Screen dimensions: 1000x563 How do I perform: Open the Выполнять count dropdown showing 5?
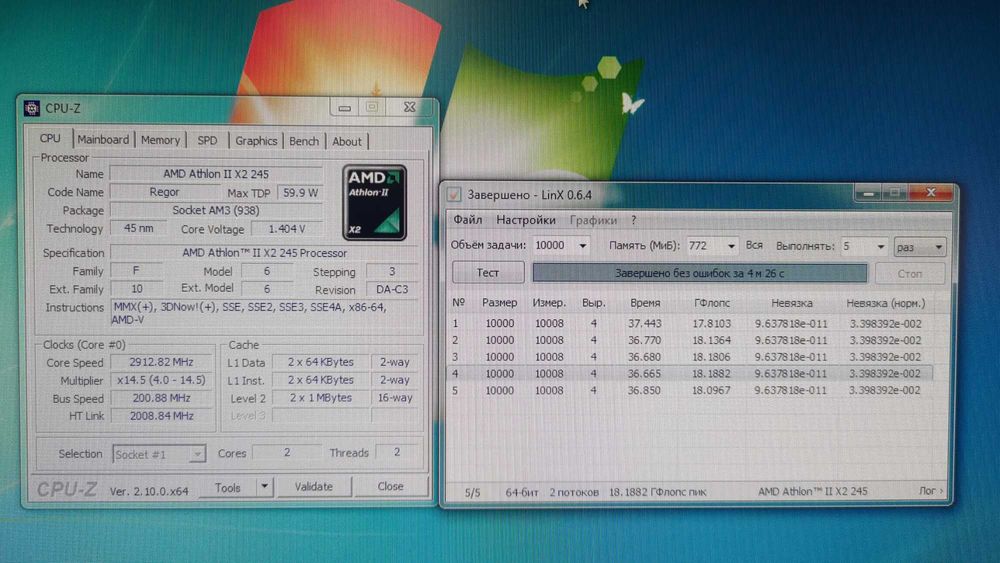coord(864,246)
